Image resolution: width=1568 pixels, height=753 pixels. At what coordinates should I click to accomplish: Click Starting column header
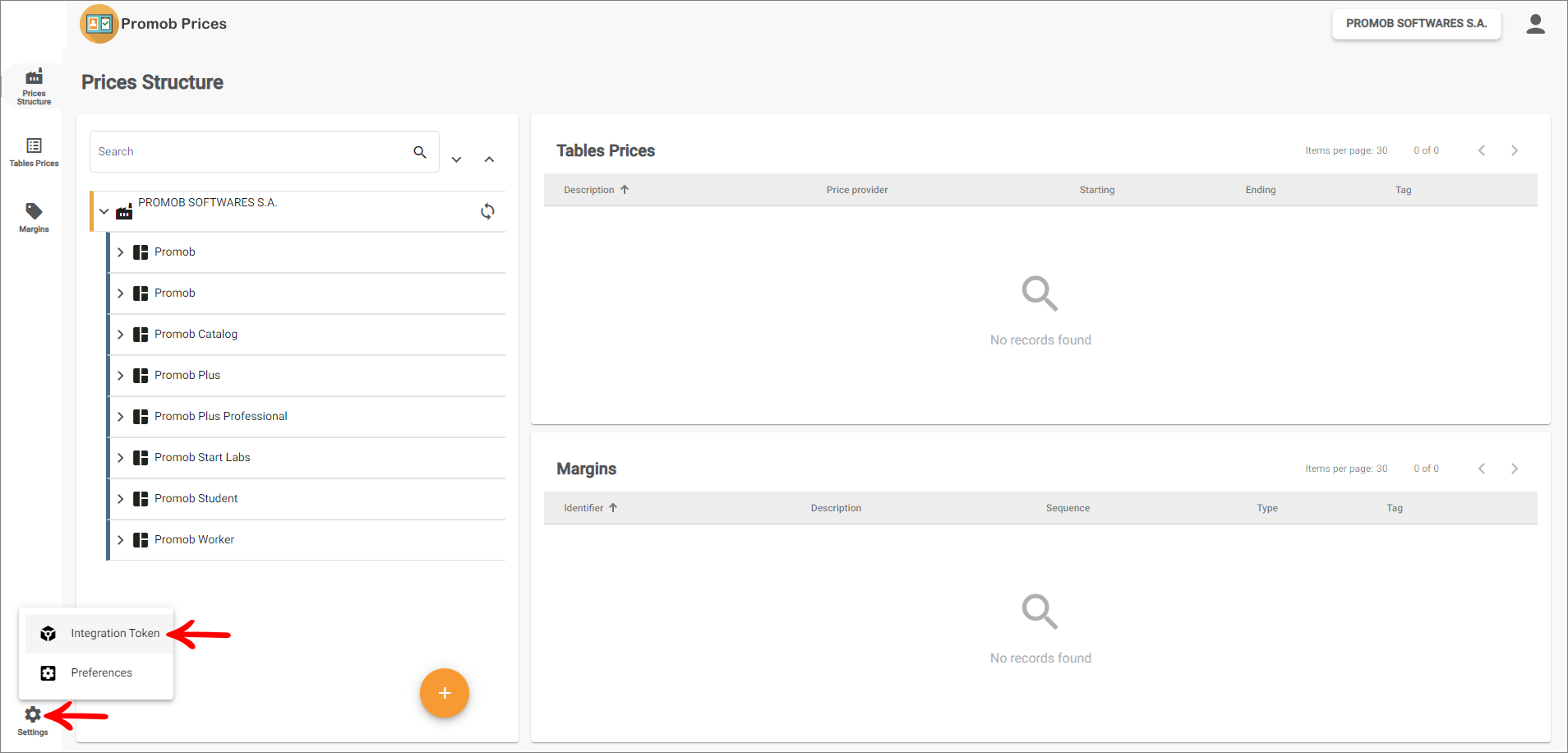point(1097,190)
